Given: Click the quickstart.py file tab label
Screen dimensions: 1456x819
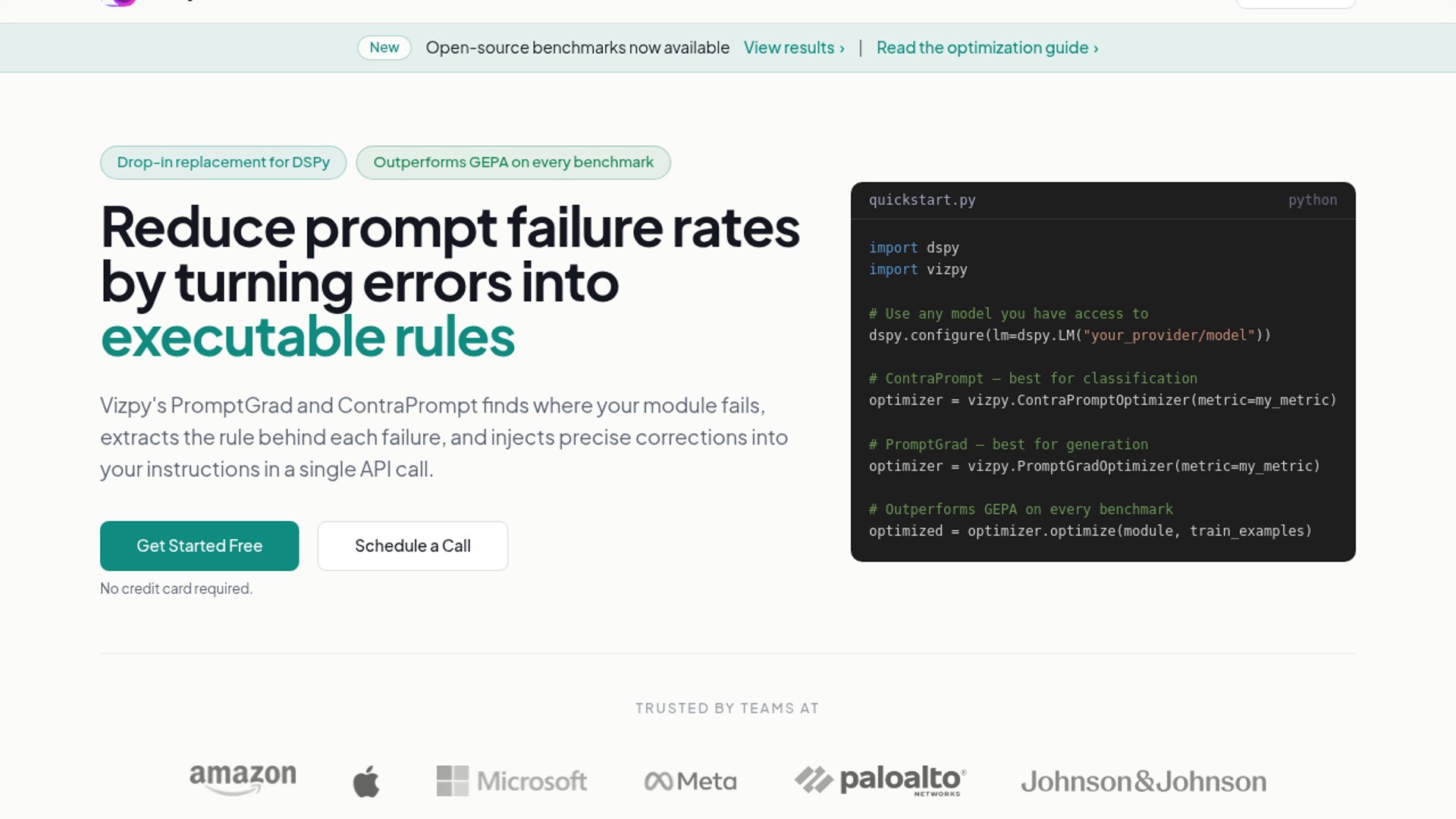Looking at the screenshot, I should tap(922, 200).
